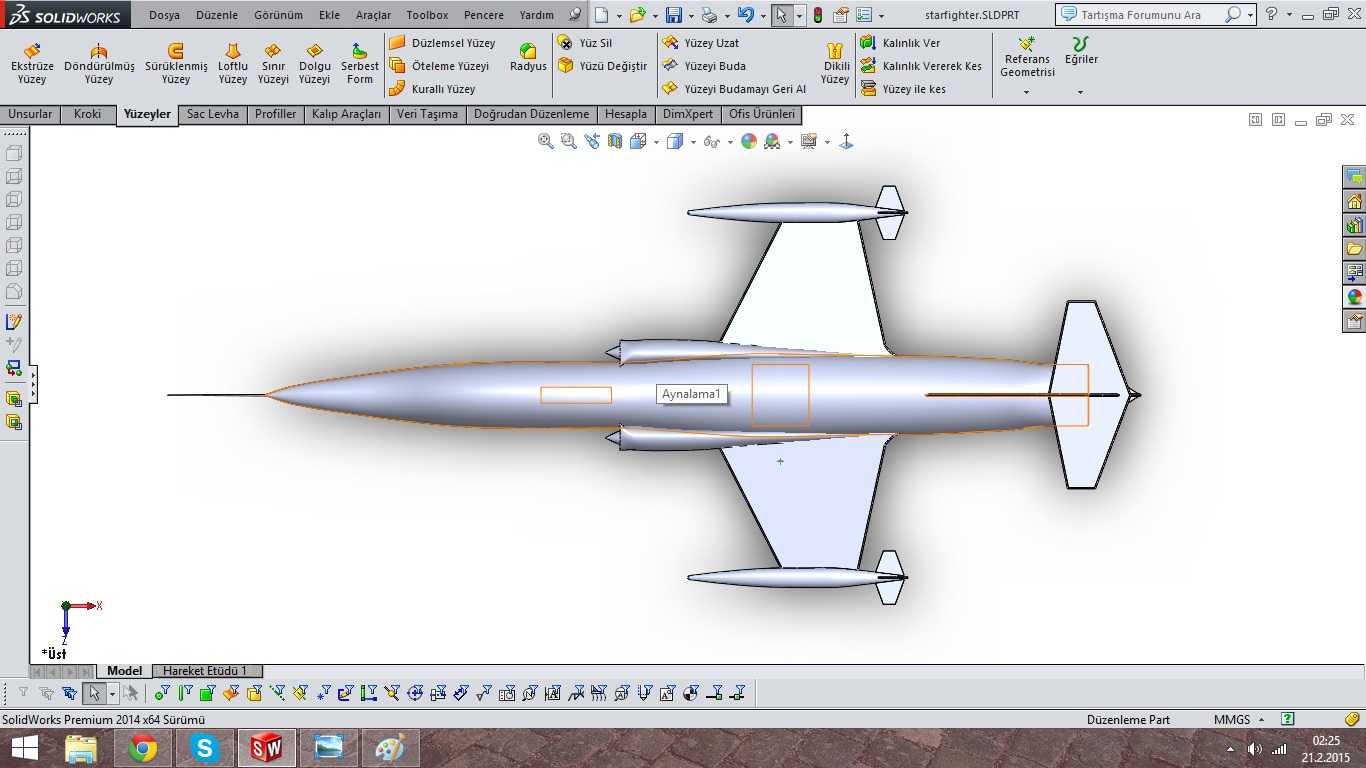
Task: Choose the Süpürülenmiş Yüzey swept surface tool
Action: coord(176,64)
